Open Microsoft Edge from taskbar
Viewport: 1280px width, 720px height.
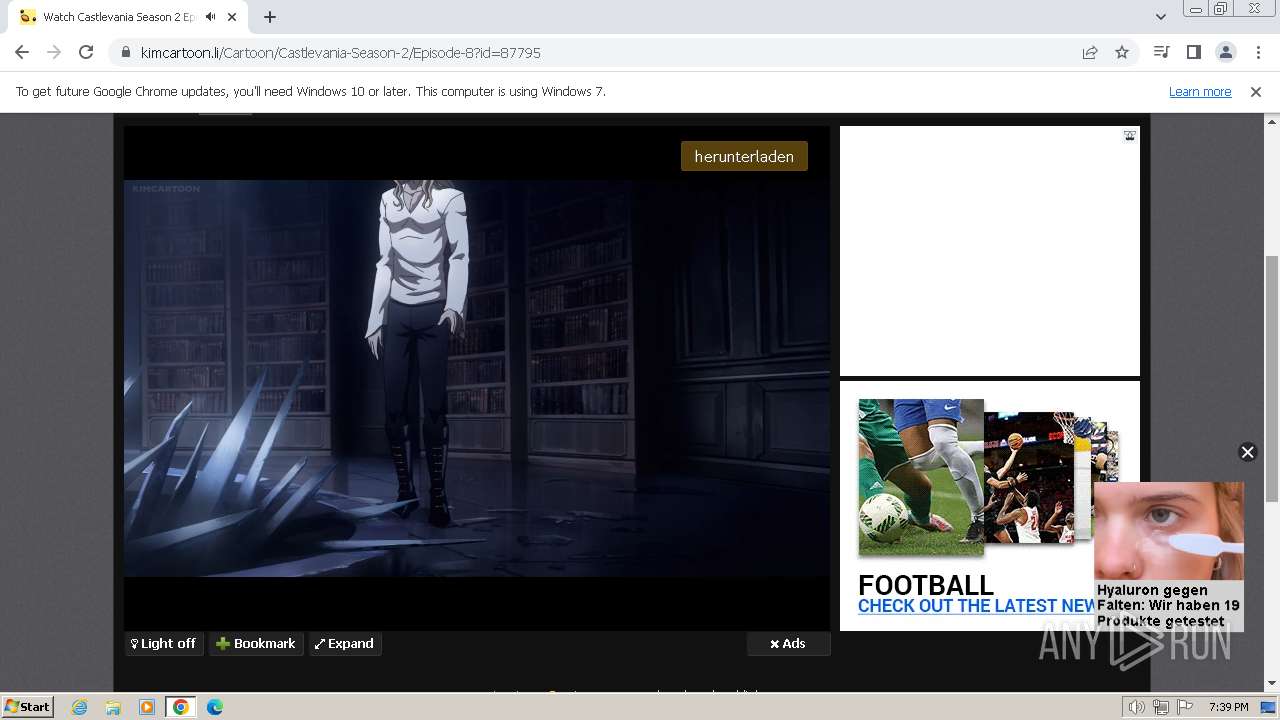(215, 707)
